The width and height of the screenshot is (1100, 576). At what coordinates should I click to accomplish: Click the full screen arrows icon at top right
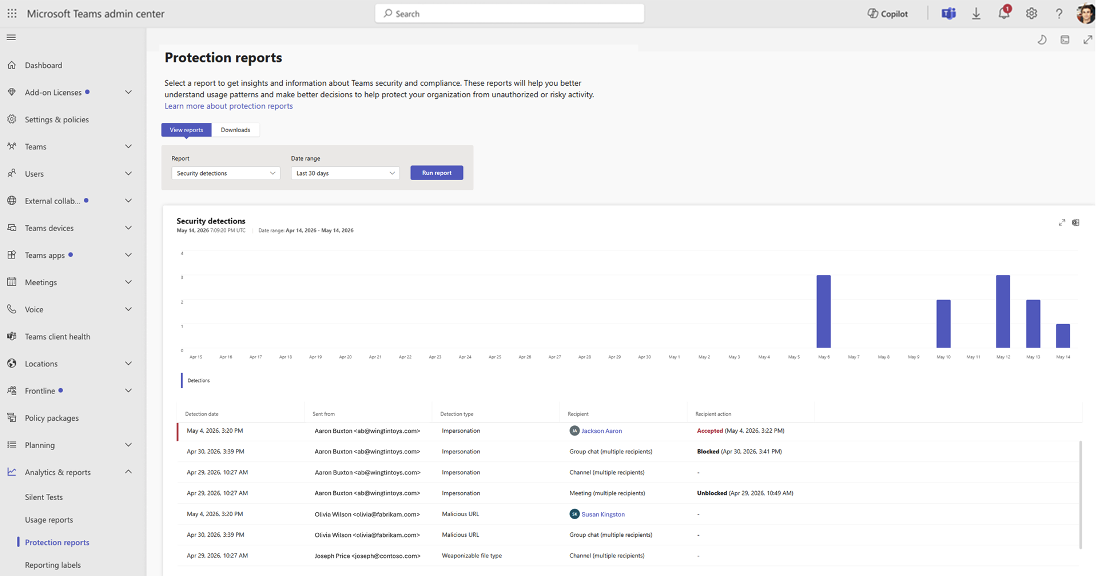click(1087, 40)
